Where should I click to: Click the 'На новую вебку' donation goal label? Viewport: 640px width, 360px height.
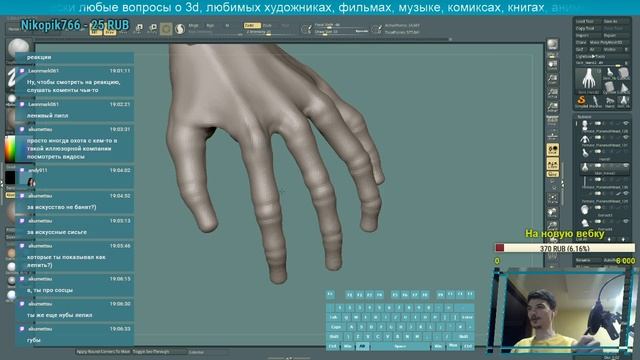pos(564,233)
